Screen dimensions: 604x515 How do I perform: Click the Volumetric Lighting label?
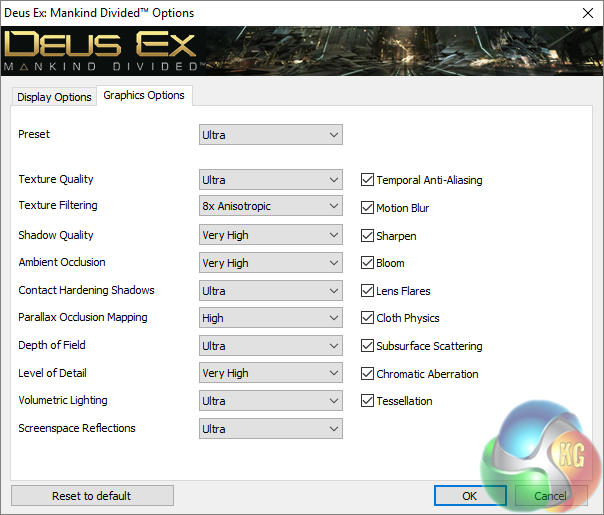[63, 400]
